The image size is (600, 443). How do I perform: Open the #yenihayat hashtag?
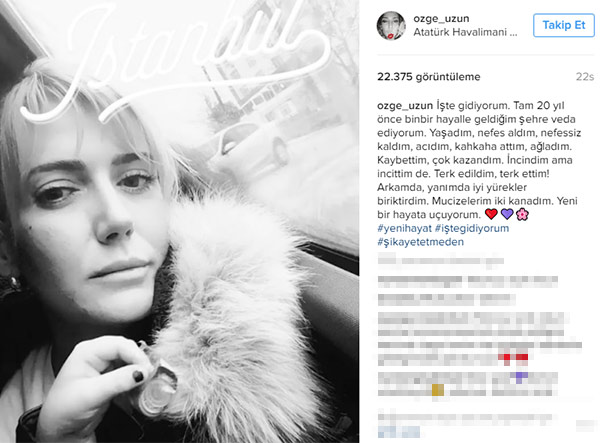click(404, 228)
